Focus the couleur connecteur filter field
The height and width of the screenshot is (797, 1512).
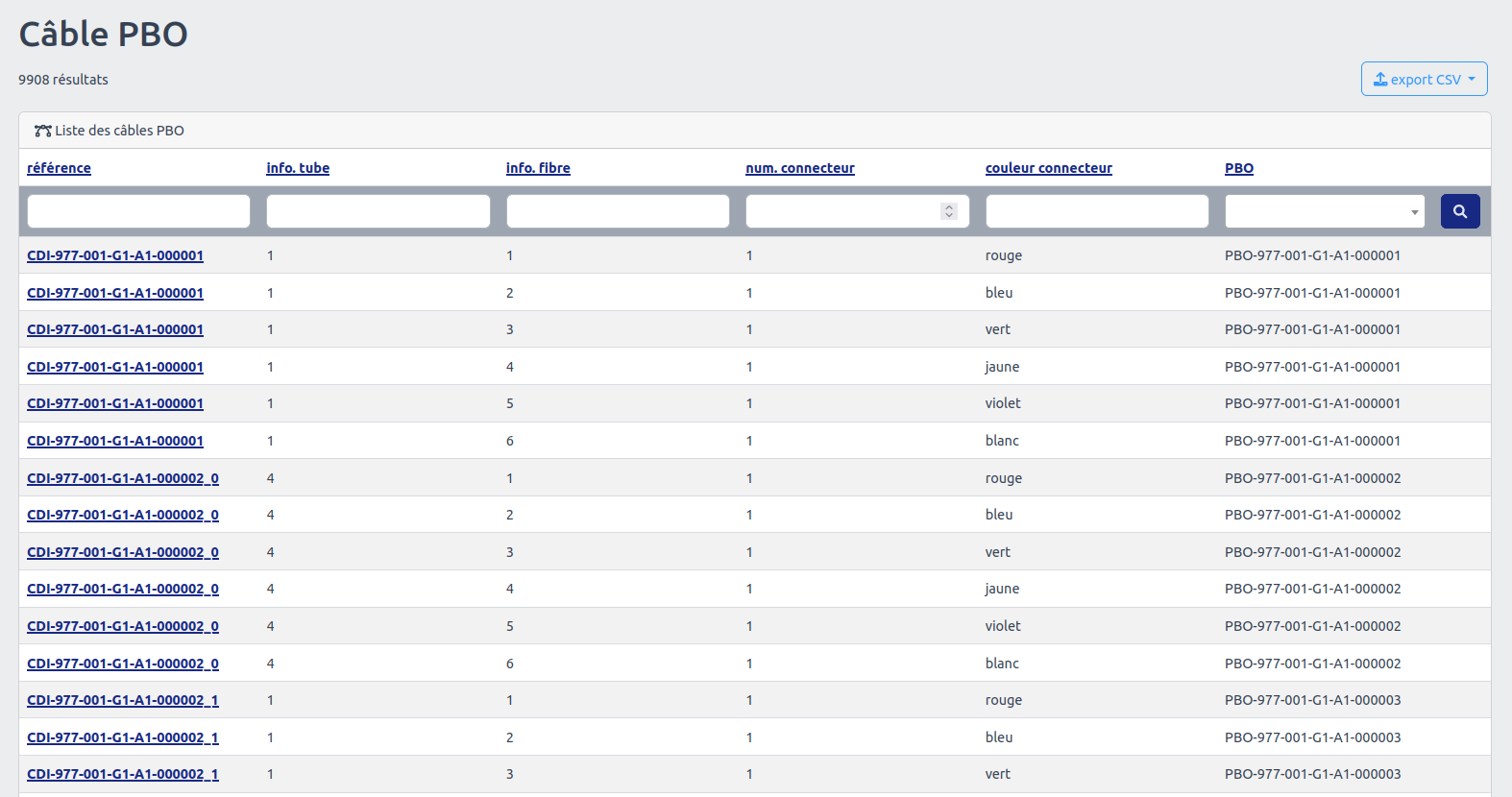1096,211
